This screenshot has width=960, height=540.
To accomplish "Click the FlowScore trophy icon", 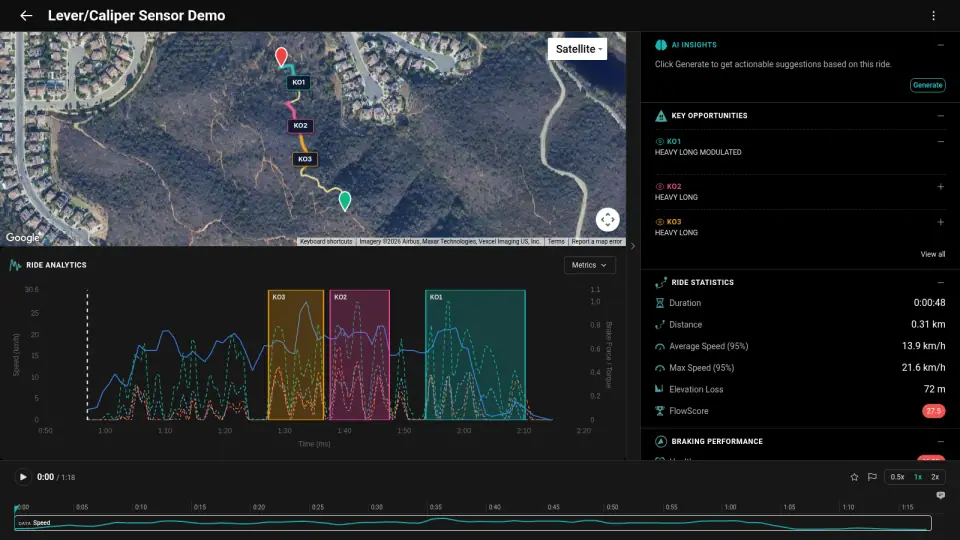I will pyautogui.click(x=659, y=411).
